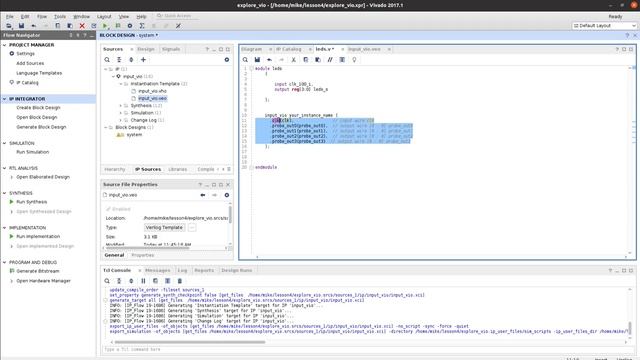Switch to the Design Runs tab
This screenshot has height=360, width=640.
(x=236, y=270)
